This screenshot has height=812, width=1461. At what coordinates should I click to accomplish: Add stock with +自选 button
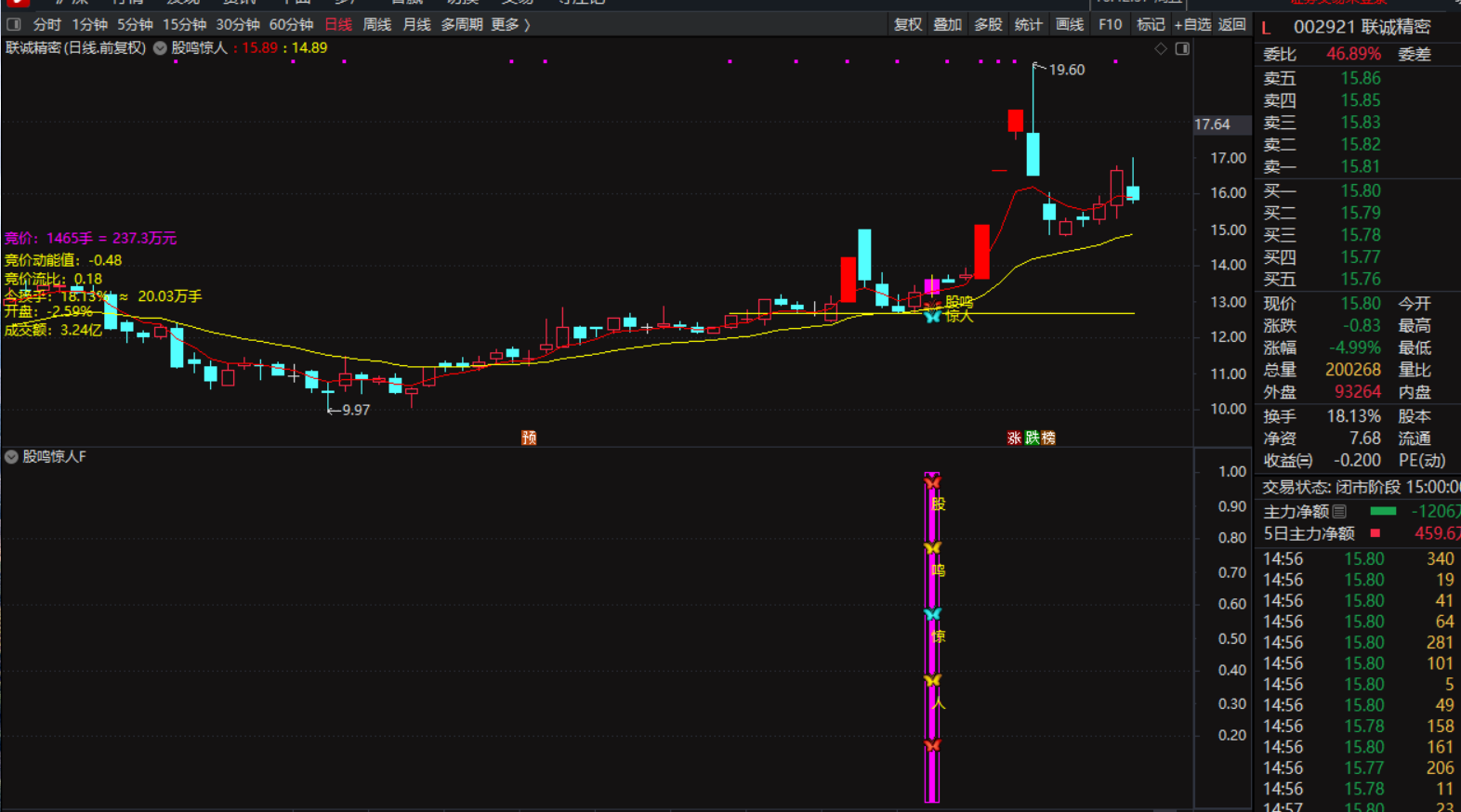[x=1192, y=24]
